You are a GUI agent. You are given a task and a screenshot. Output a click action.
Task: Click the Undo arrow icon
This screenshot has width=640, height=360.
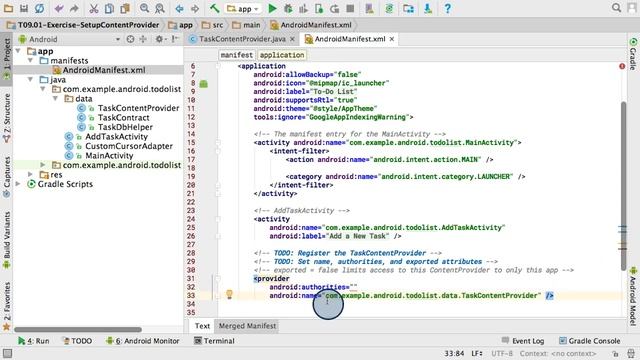59,8
